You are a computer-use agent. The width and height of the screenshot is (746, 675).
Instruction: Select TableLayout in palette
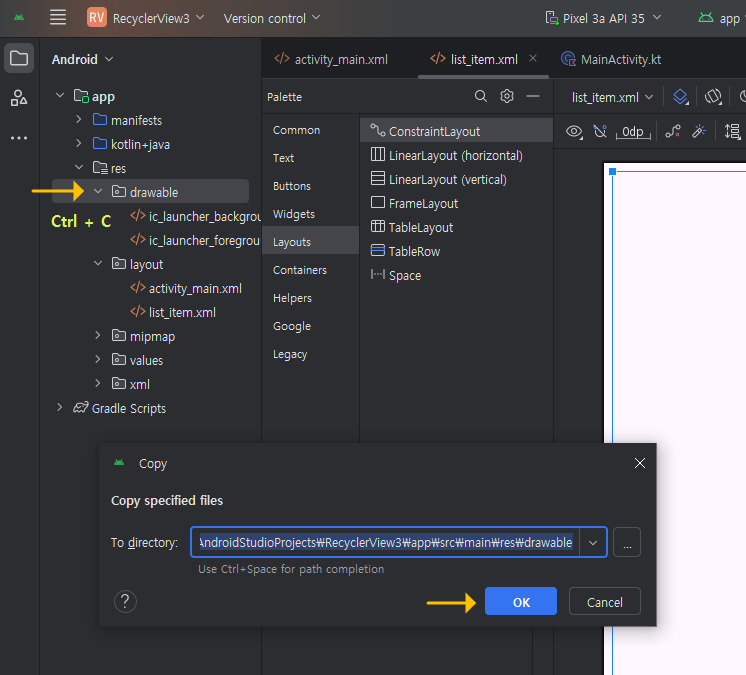click(x=456, y=227)
